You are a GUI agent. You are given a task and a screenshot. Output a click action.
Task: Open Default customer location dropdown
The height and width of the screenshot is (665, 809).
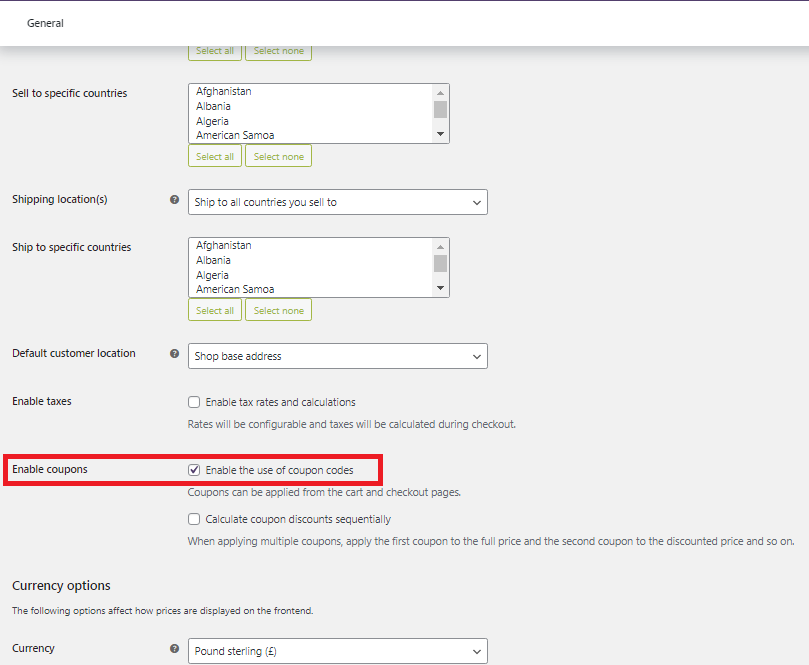point(337,356)
